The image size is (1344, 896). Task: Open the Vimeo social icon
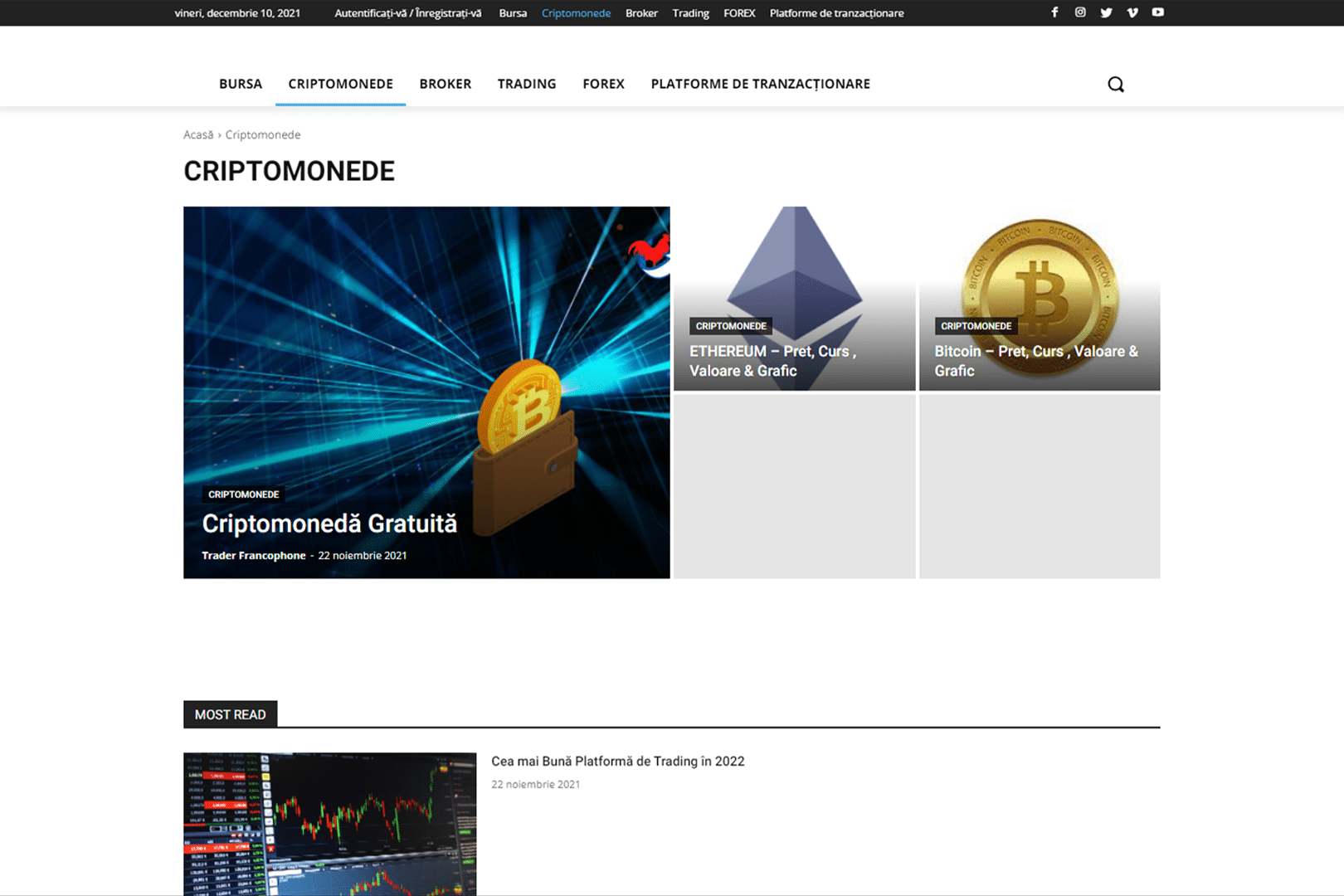[1132, 12]
